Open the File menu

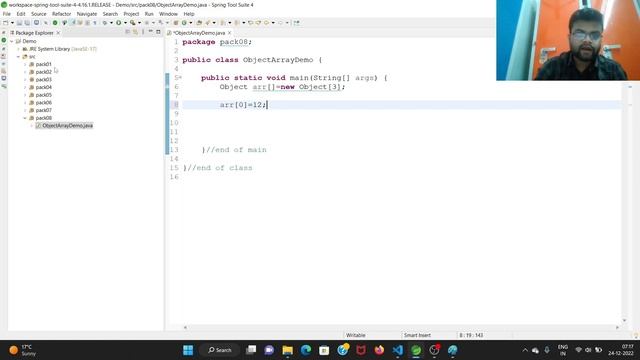[x=7, y=14]
